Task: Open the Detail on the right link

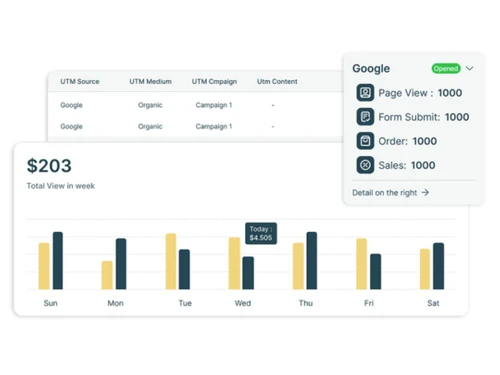Action: (x=390, y=193)
